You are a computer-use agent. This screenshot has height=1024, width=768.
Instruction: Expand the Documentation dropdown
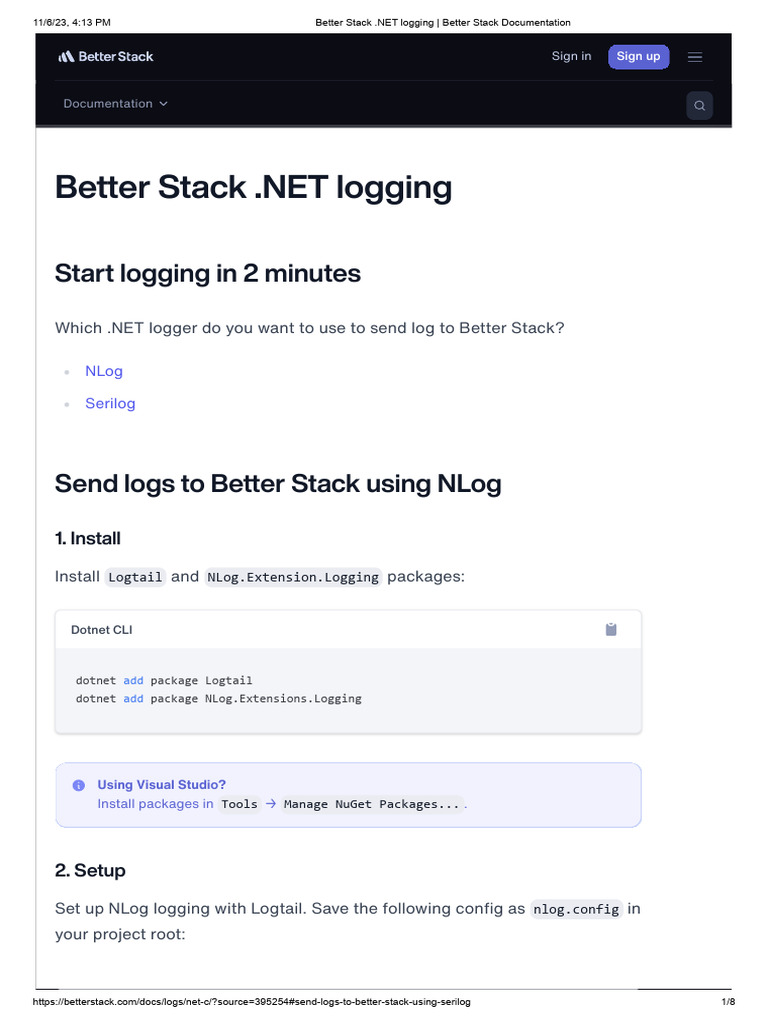pos(115,104)
